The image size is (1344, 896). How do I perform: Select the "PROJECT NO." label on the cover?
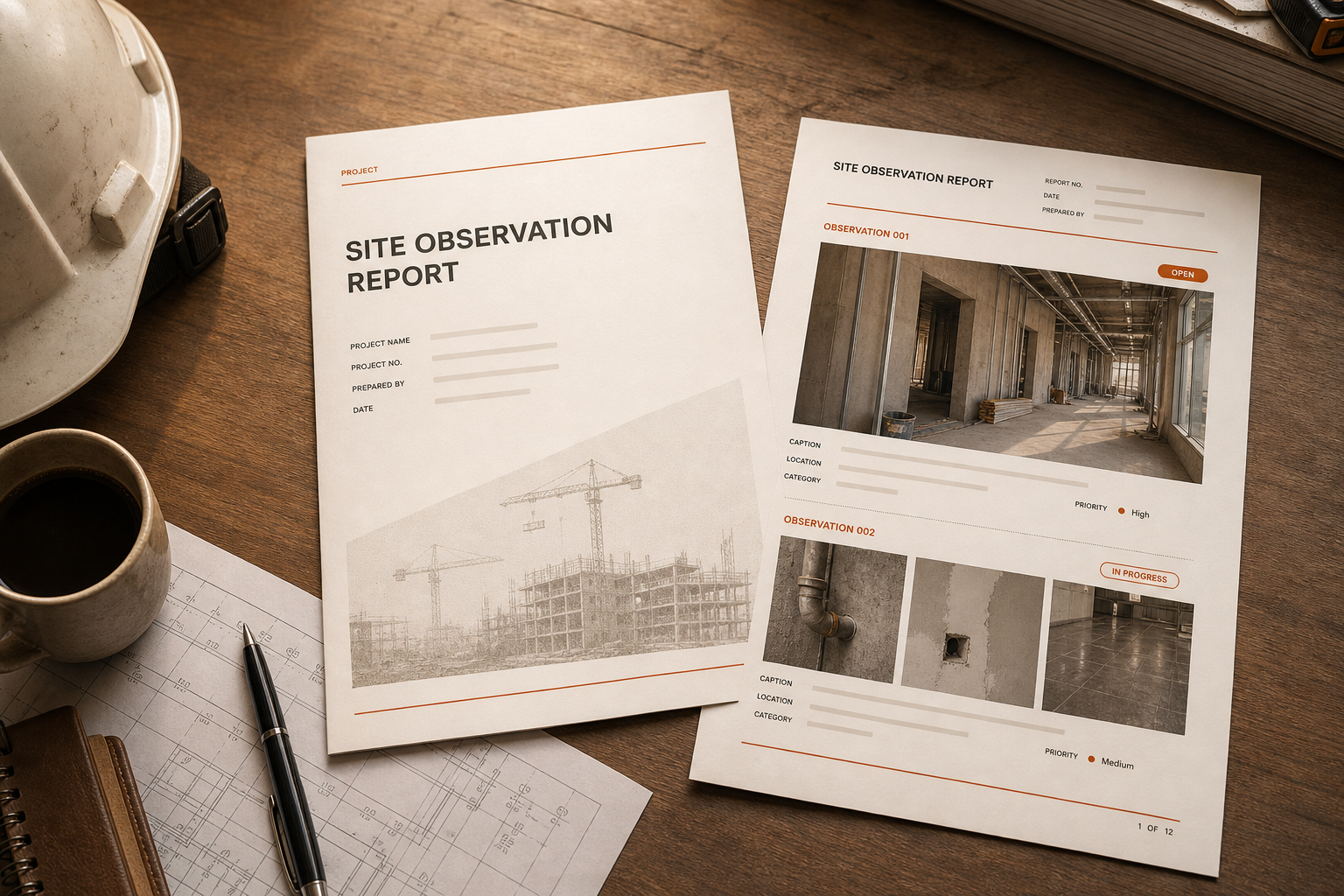(376, 364)
